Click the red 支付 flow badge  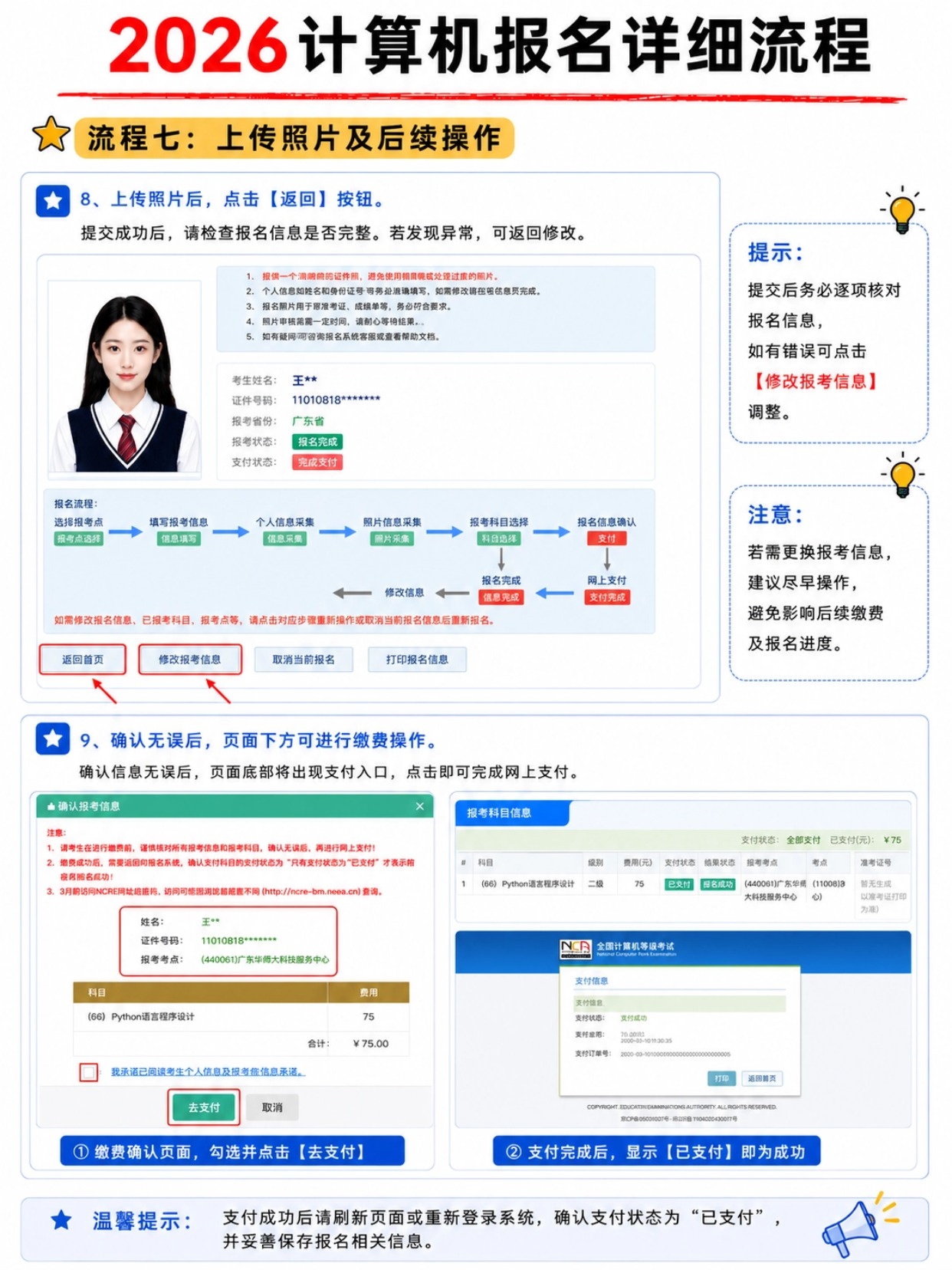[x=607, y=538]
